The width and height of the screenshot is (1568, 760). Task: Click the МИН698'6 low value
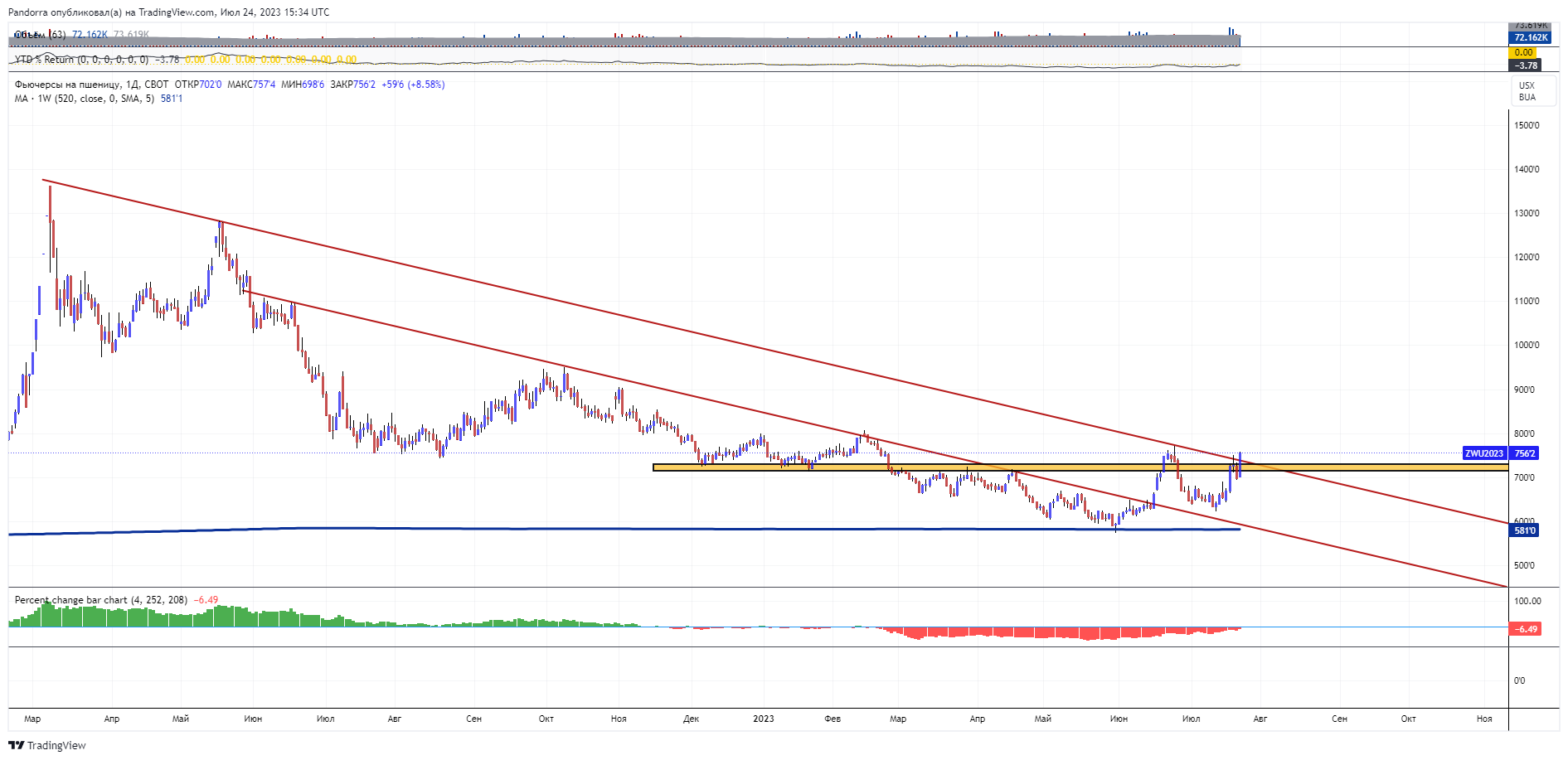coord(303,85)
